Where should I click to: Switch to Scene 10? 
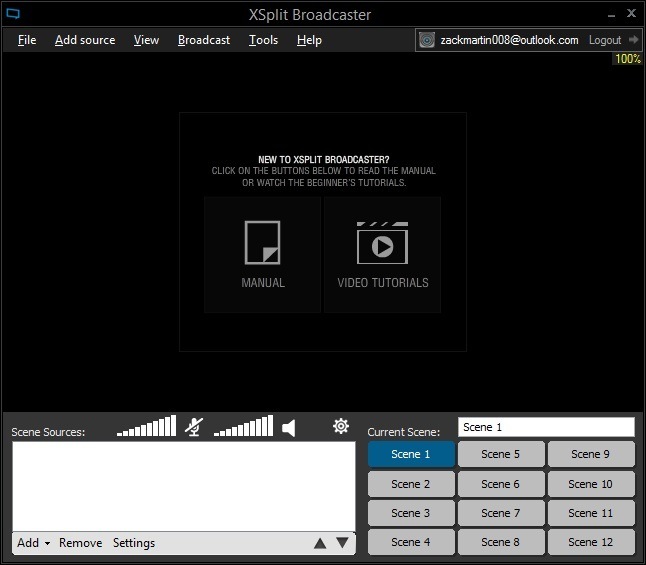(x=591, y=484)
